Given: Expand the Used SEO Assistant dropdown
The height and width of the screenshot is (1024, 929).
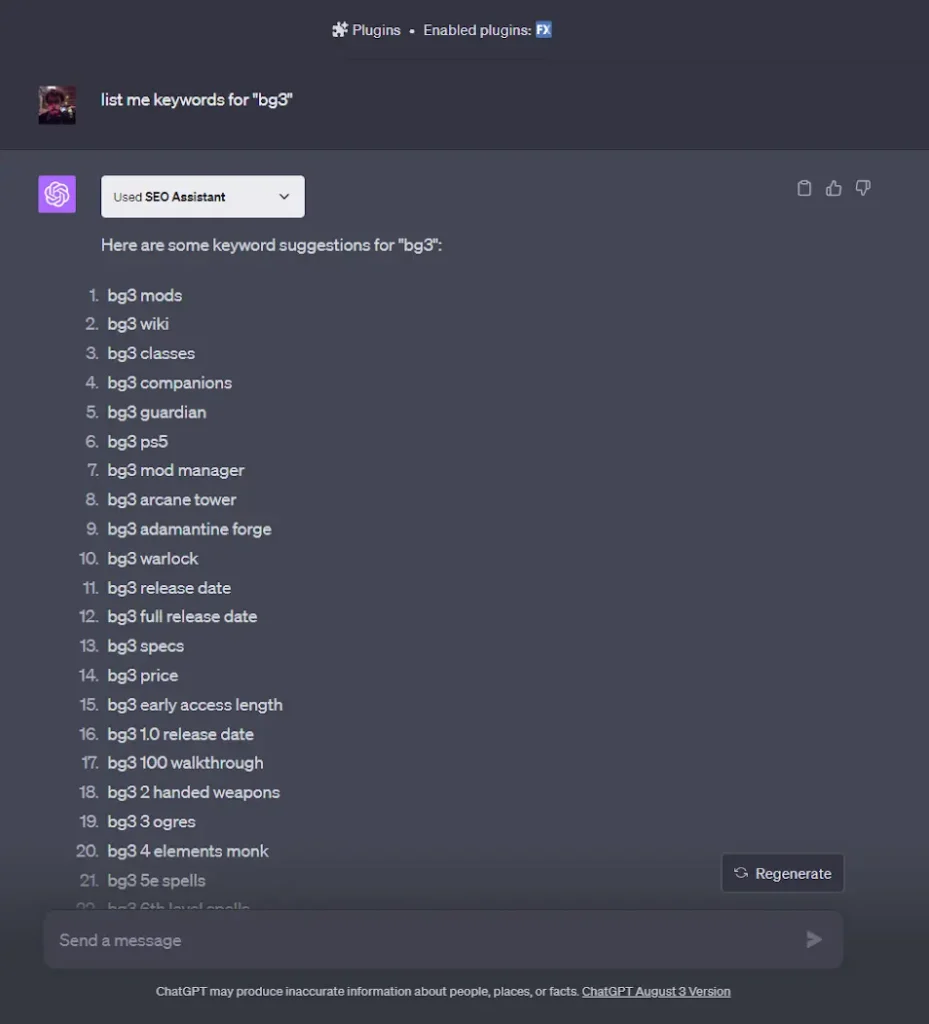Looking at the screenshot, I should 202,197.
